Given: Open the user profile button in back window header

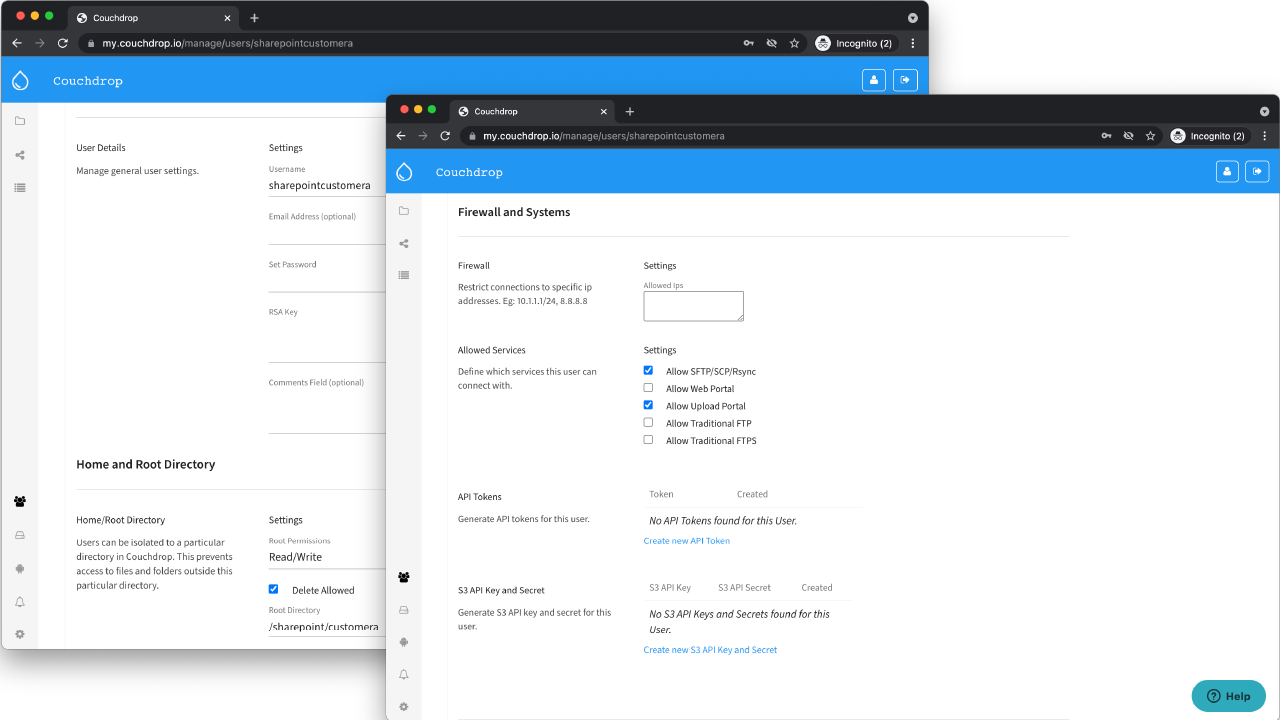Looking at the screenshot, I should [874, 80].
